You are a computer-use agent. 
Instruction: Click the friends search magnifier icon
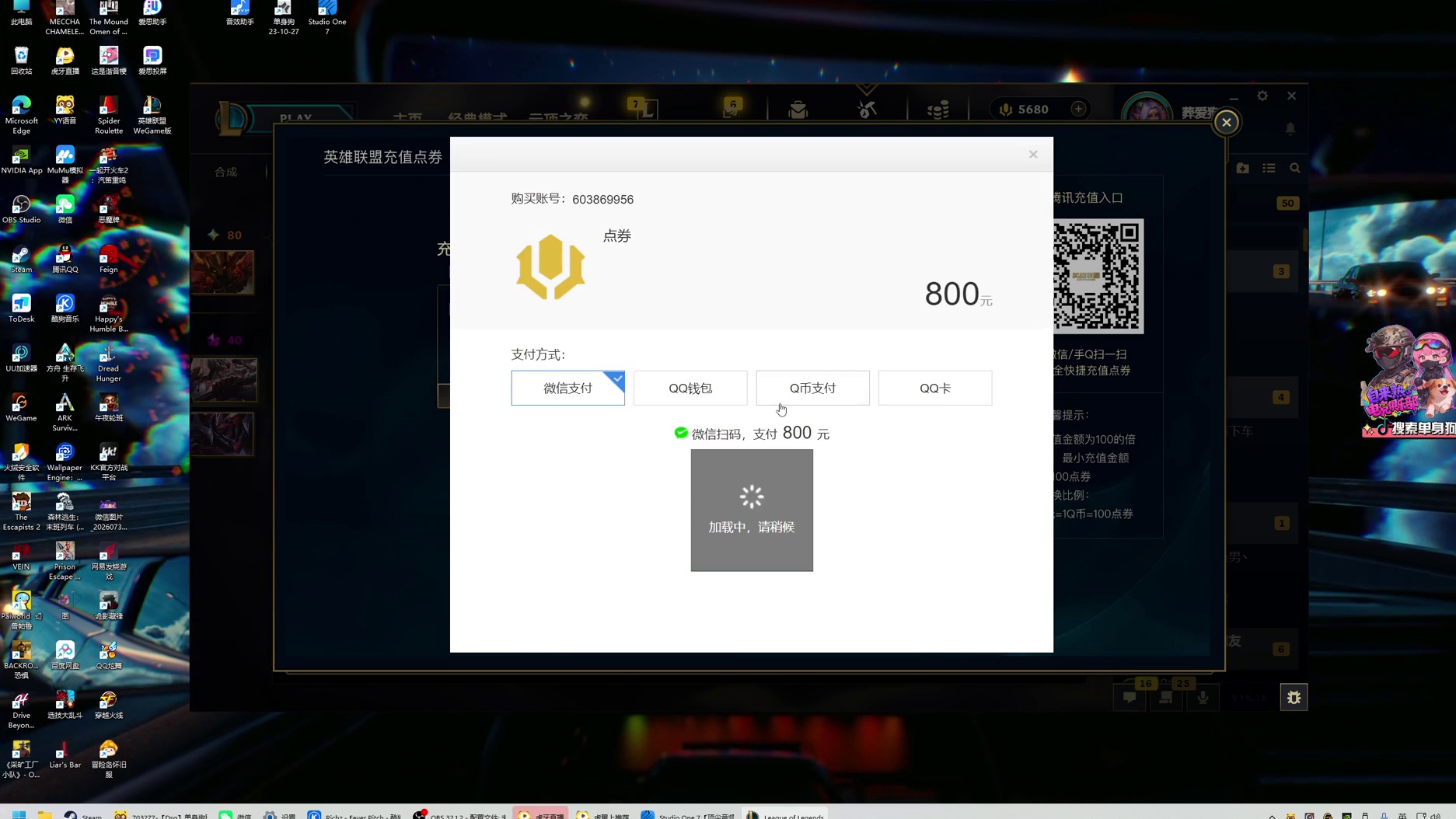(x=1295, y=168)
